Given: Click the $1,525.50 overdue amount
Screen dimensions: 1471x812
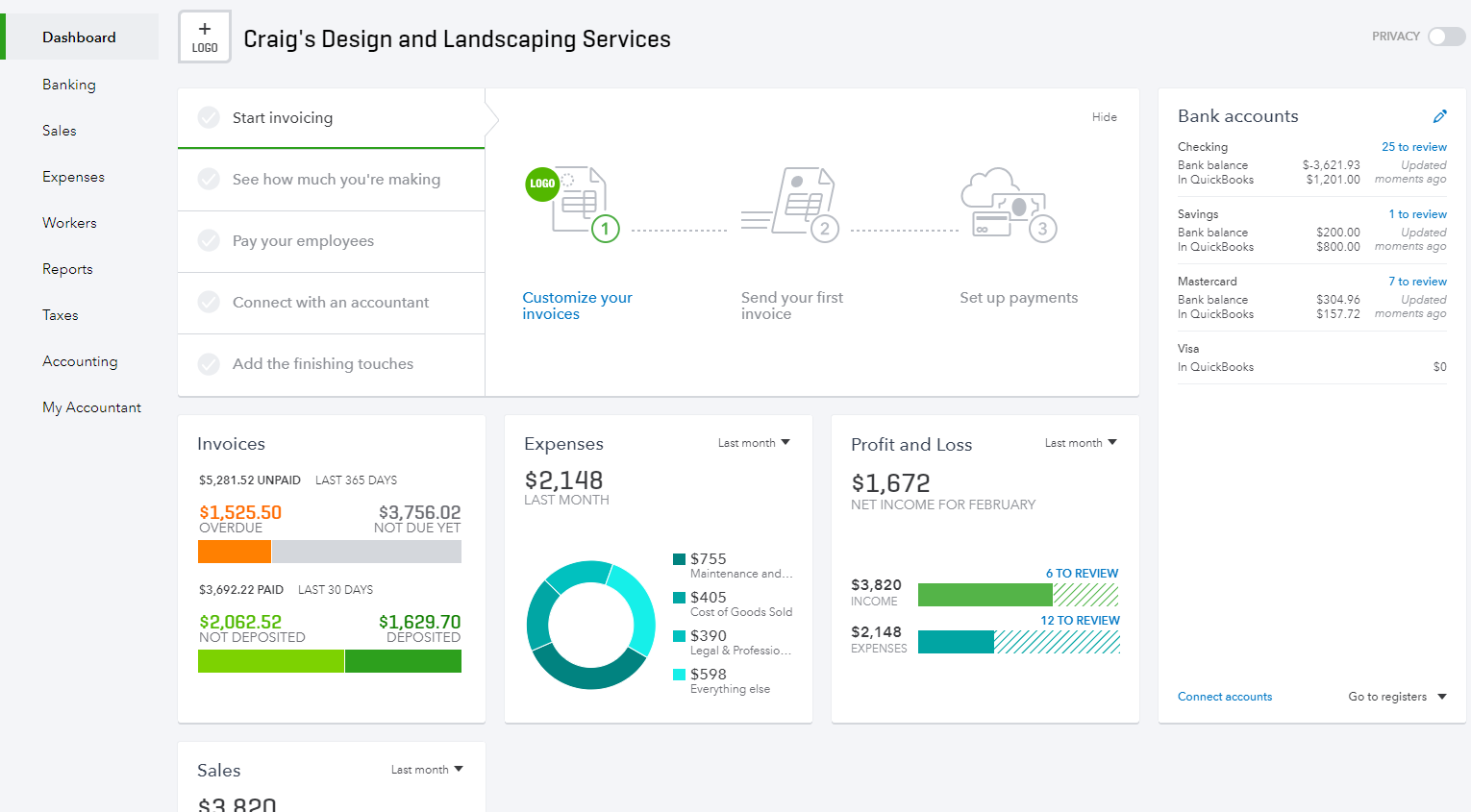Looking at the screenshot, I should click(x=240, y=512).
